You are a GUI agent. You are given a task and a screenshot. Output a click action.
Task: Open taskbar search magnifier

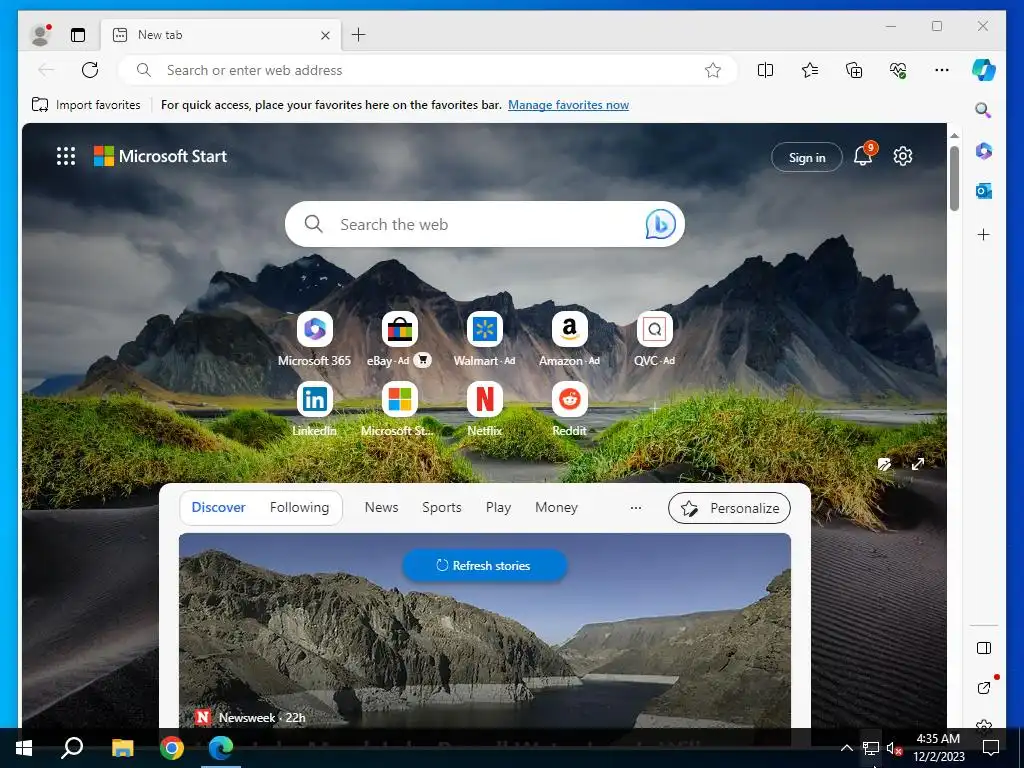[72, 748]
